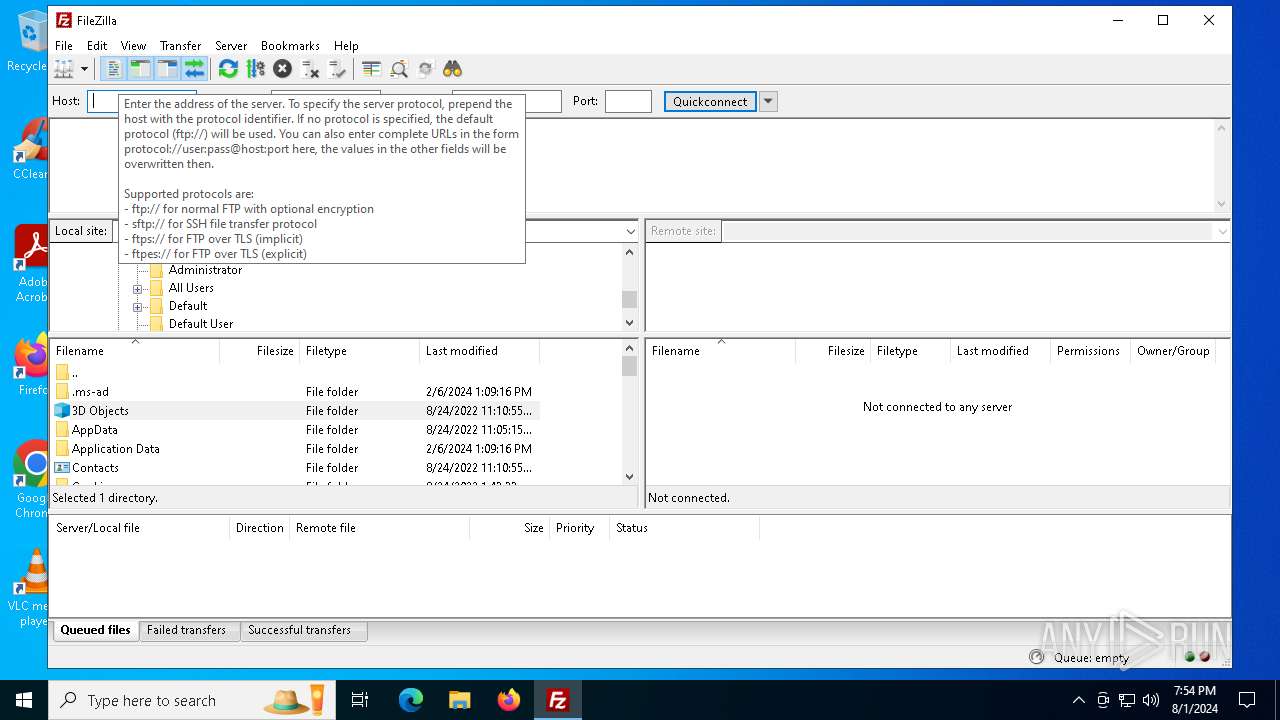
Task: Select the AppData folder row
Action: (295, 430)
